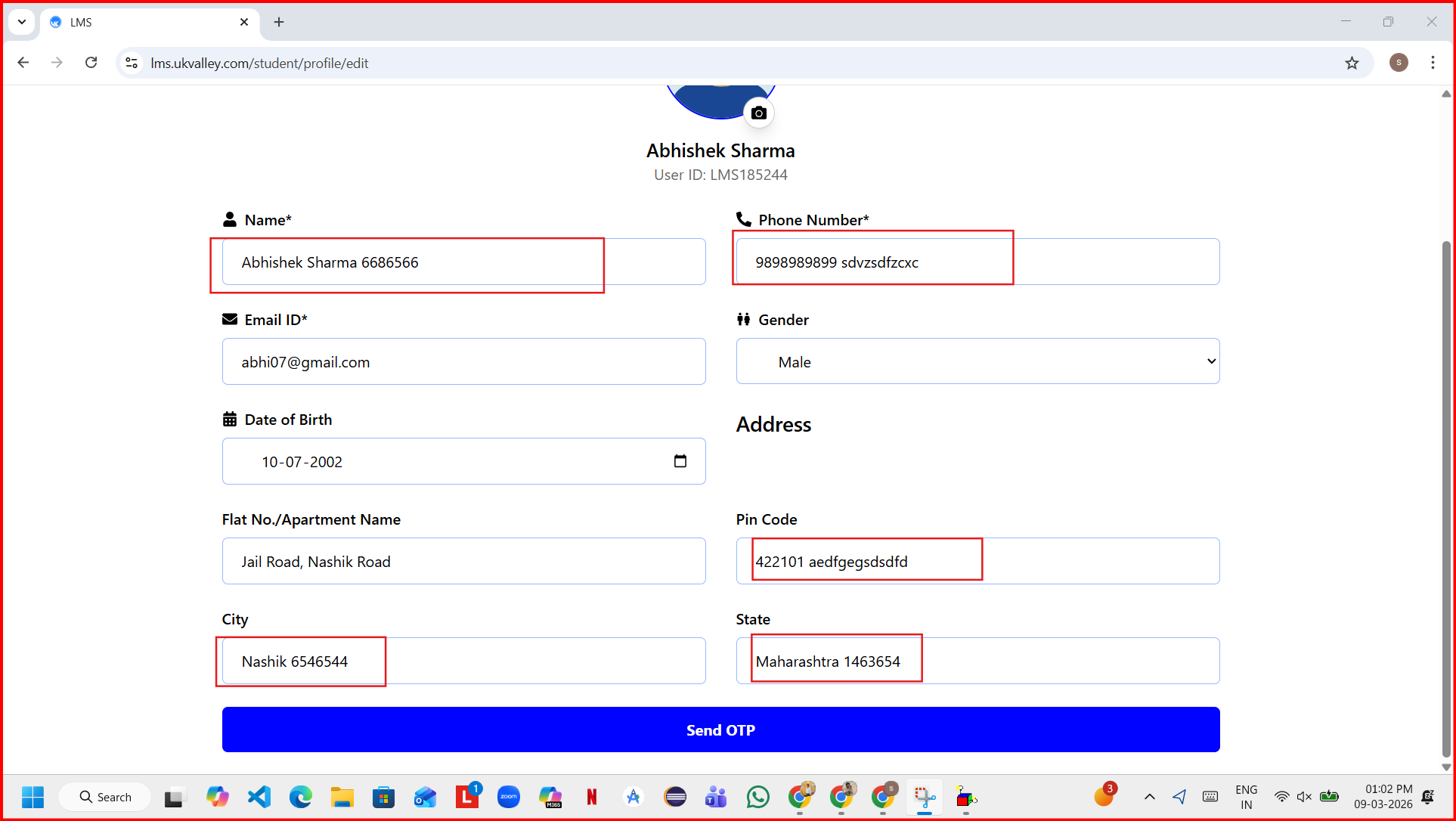Click the Flat No./Apartment Name field
Screen dimensions: 1456x821
click(463, 561)
